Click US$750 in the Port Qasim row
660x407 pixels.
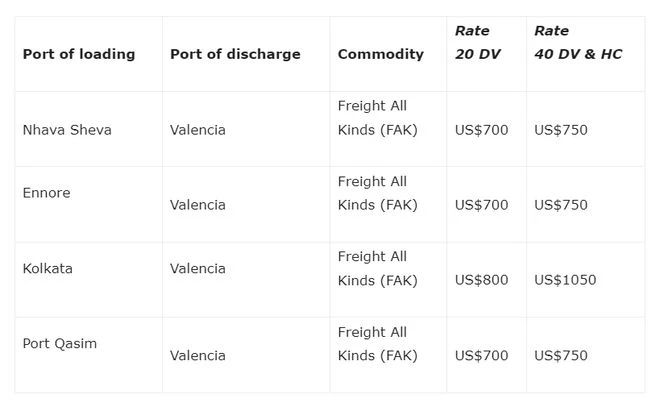(561, 355)
